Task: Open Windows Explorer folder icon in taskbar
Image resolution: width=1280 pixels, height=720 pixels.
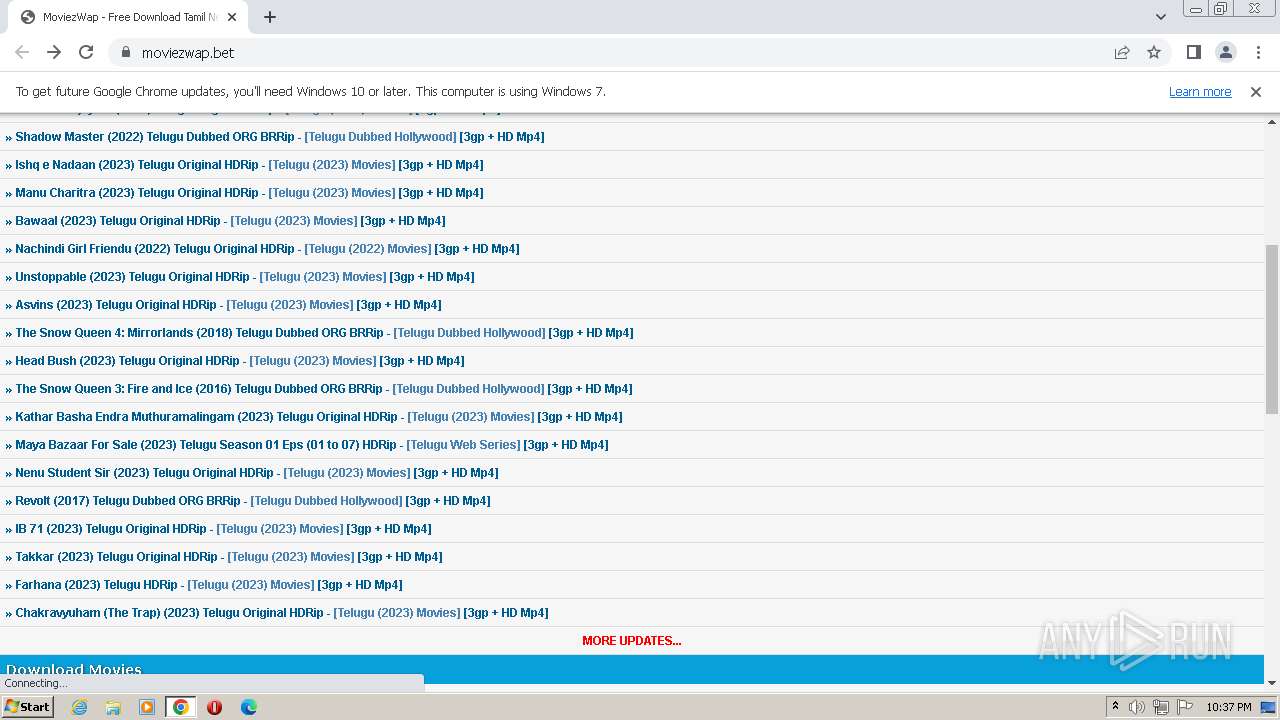Action: [x=113, y=707]
